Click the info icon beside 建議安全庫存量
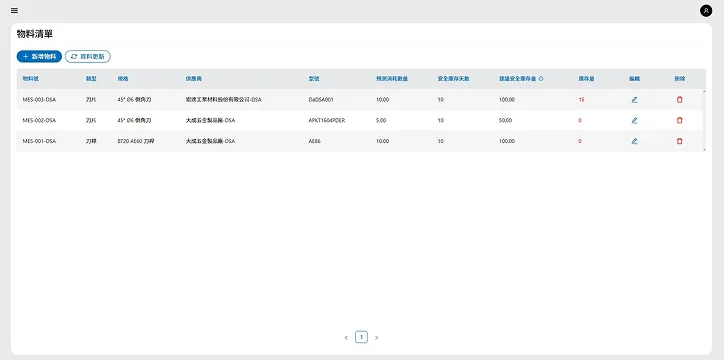 541,78
